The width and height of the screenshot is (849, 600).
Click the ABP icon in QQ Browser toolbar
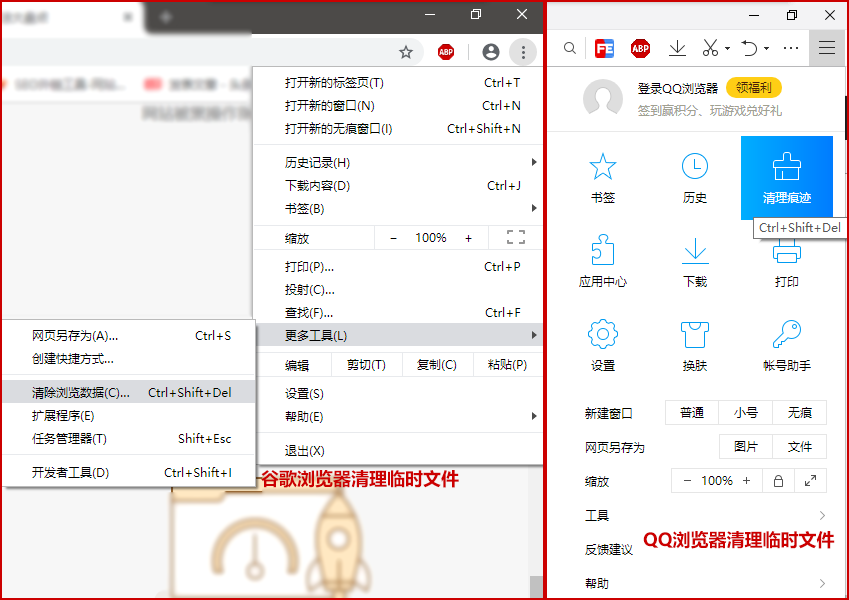pos(640,48)
